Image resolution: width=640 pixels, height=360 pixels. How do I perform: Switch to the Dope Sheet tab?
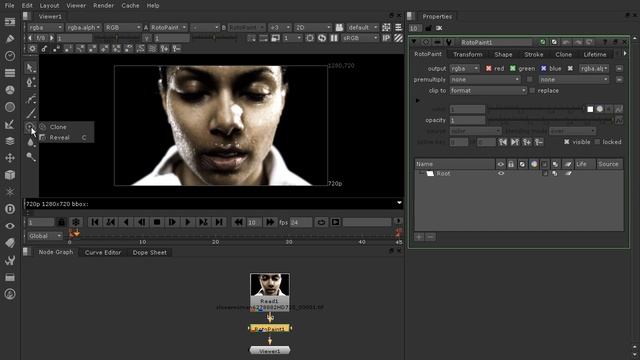click(x=149, y=252)
